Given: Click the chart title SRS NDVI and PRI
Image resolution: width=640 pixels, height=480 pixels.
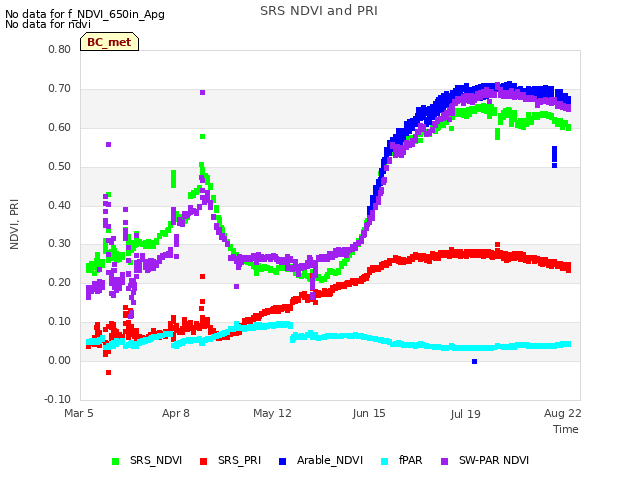Looking at the screenshot, I should point(319,11).
